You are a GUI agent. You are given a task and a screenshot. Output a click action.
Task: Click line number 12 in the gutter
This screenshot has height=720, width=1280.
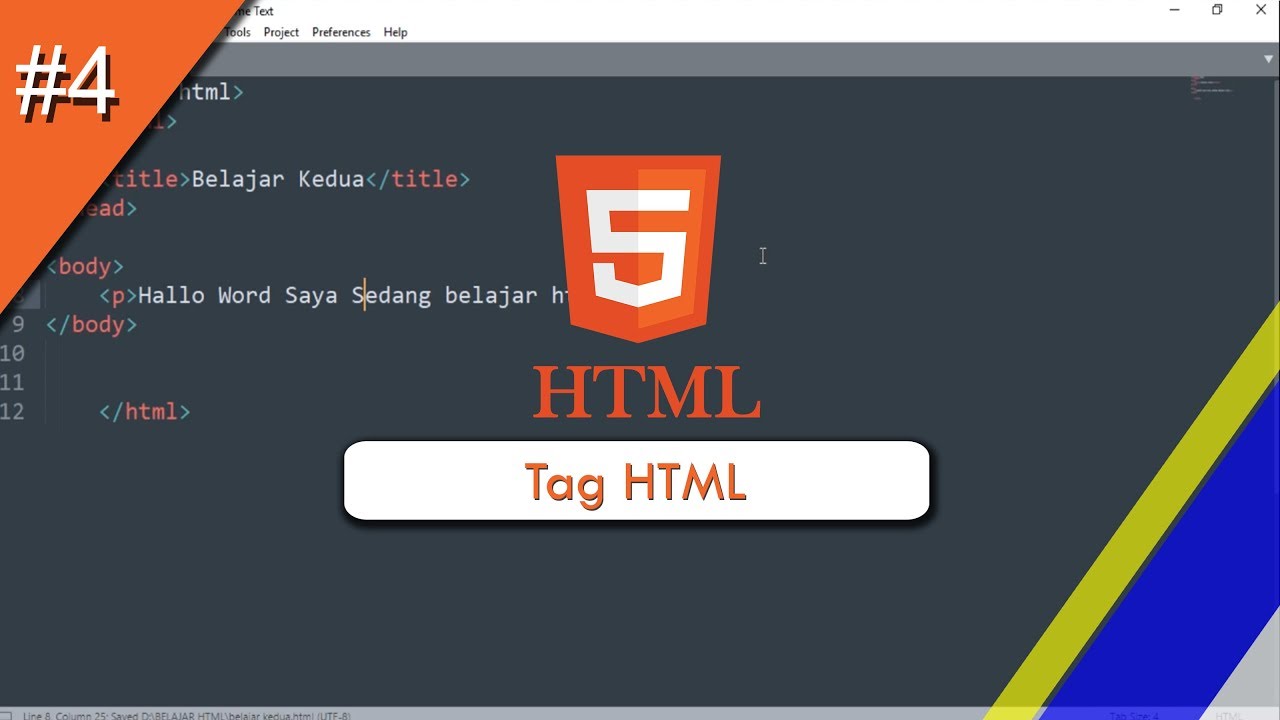pyautogui.click(x=13, y=411)
